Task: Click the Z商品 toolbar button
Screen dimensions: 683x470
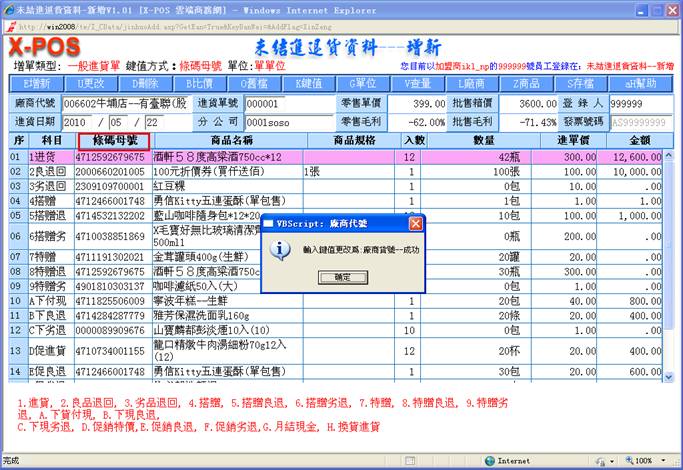Action: pos(526,83)
